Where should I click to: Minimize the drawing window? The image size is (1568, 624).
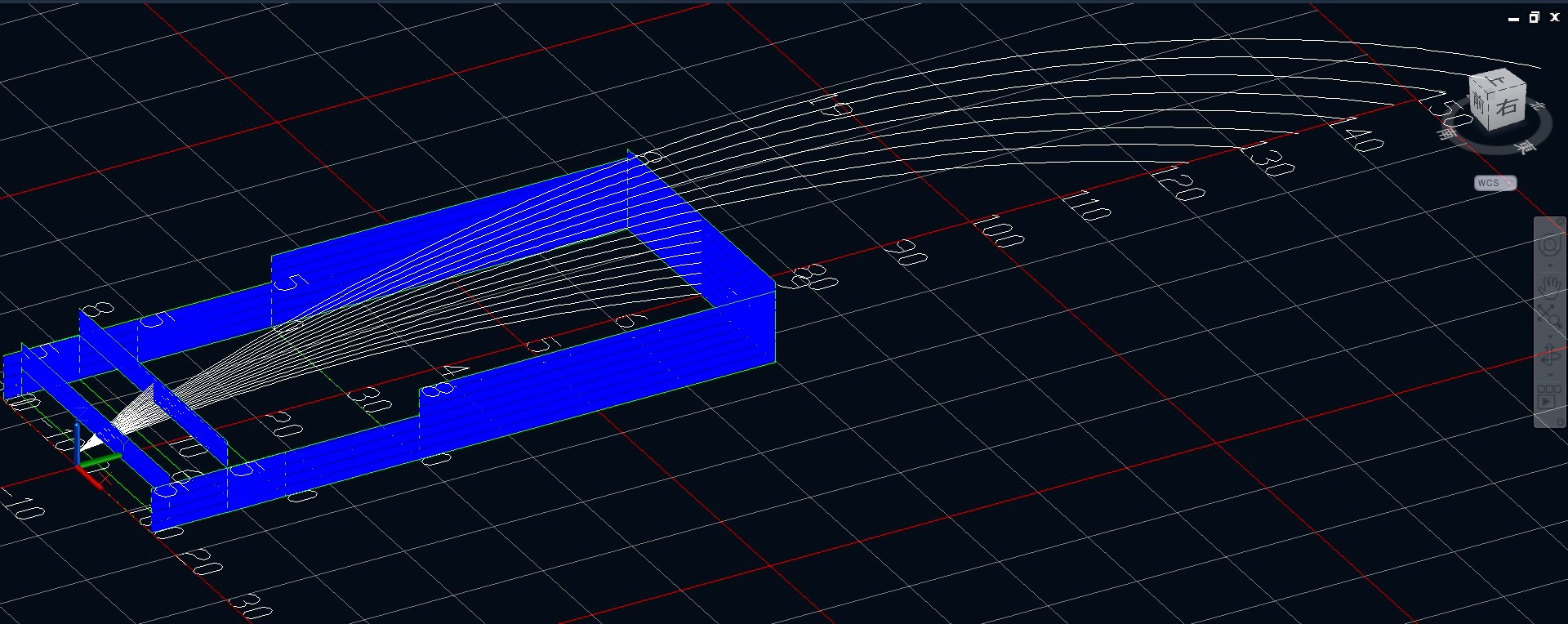pyautogui.click(x=1513, y=17)
